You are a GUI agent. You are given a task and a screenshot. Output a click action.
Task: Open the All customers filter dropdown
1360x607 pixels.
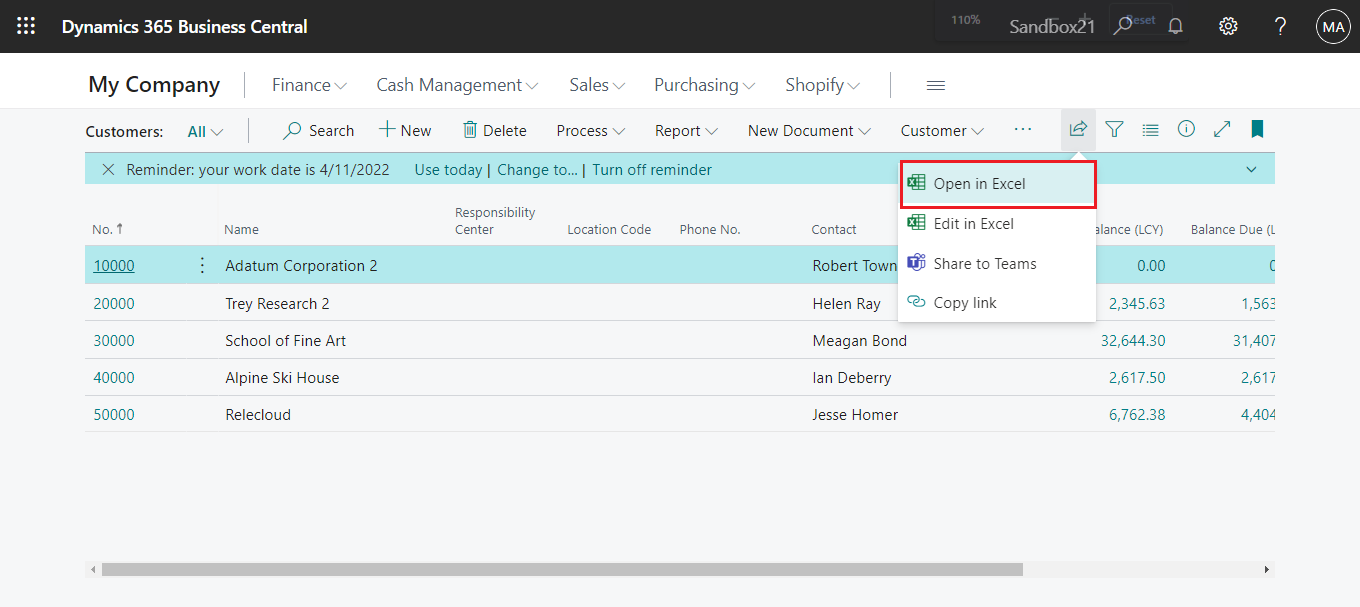tap(204, 131)
